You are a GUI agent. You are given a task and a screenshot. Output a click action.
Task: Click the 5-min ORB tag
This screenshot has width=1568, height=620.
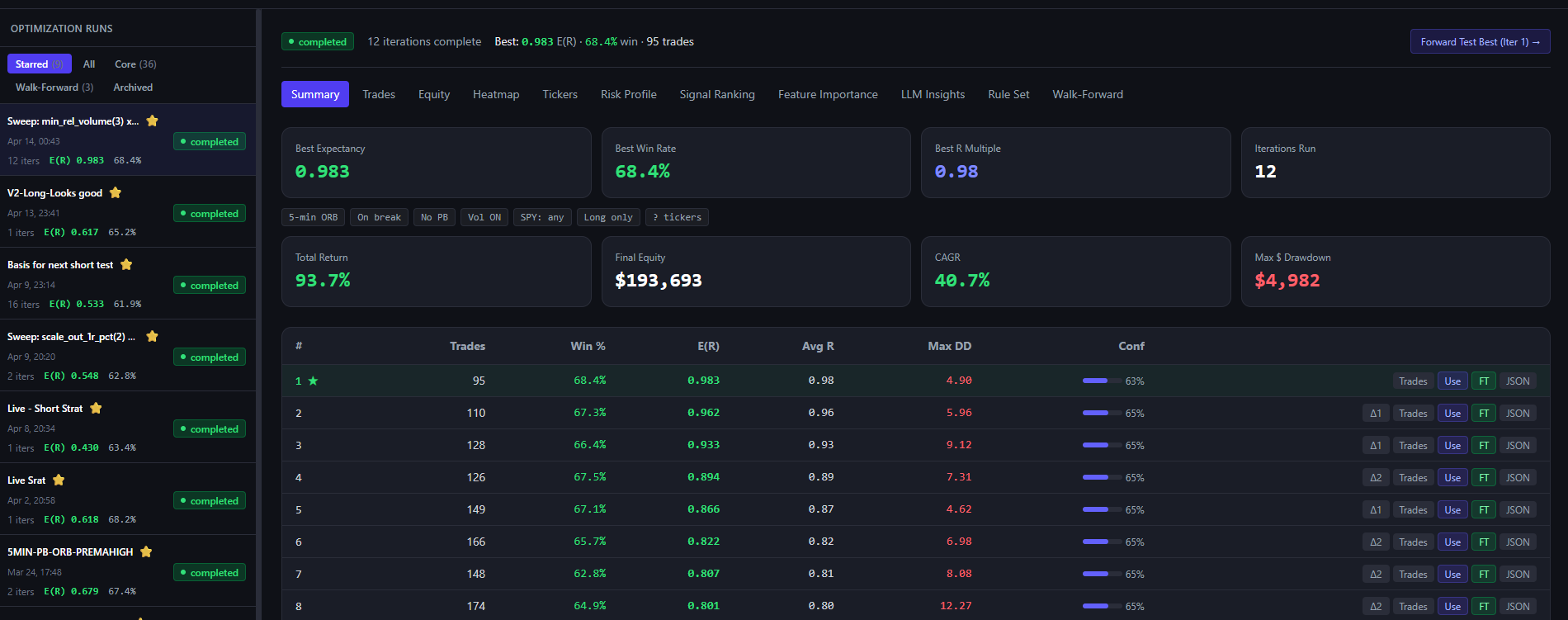pos(313,217)
